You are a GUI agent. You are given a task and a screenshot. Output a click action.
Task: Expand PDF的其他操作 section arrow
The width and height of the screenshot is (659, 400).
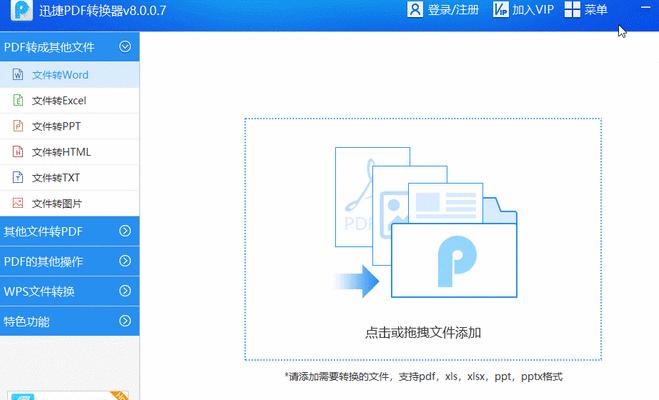click(125, 261)
